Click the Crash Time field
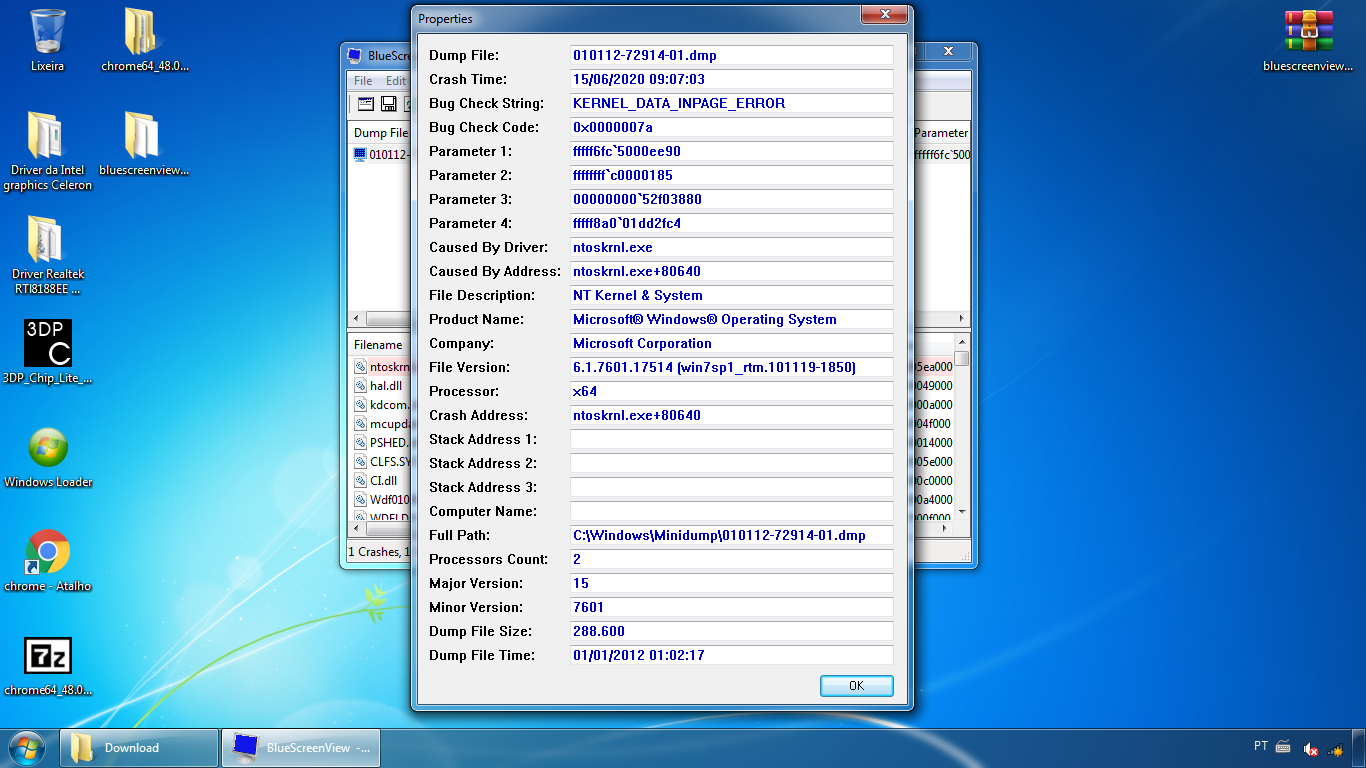 point(732,79)
